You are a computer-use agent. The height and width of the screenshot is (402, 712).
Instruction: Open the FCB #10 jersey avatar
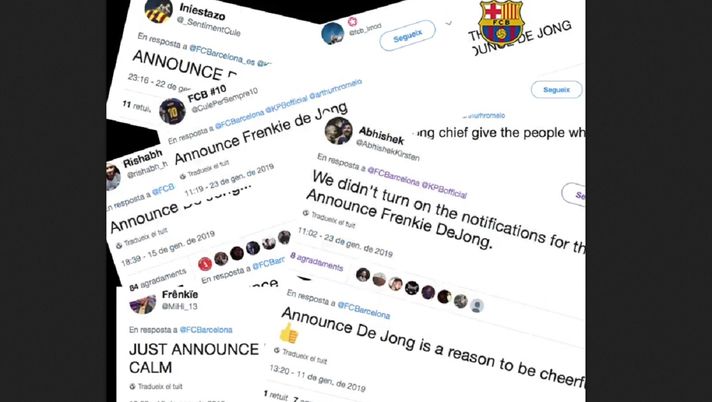click(172, 111)
